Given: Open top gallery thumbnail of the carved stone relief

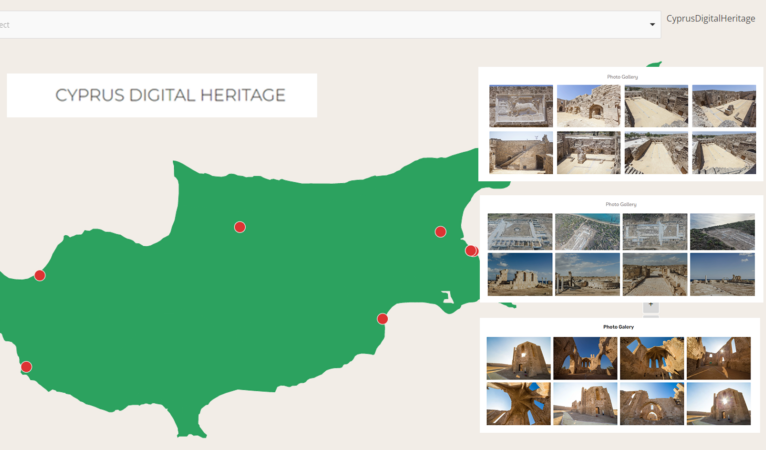Looking at the screenshot, I should (521, 106).
